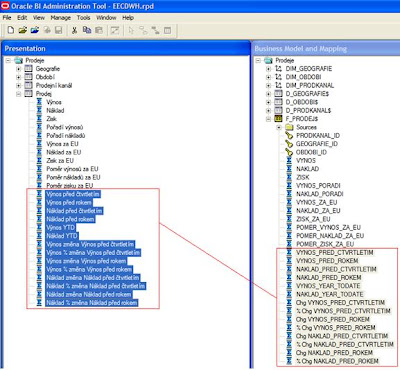Click the Presentation pane title bar
400x370 pixels.
click(x=125, y=49)
